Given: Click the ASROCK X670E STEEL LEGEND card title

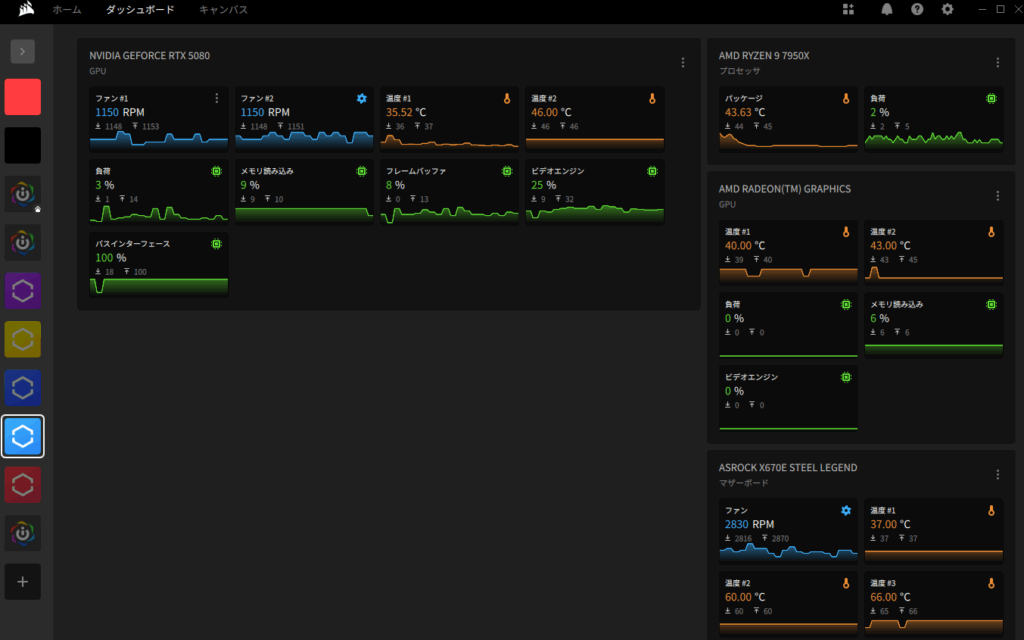Looking at the screenshot, I should click(x=788, y=468).
